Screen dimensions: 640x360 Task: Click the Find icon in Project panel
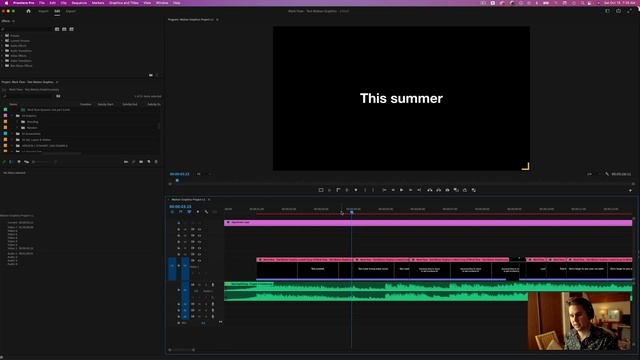133,162
